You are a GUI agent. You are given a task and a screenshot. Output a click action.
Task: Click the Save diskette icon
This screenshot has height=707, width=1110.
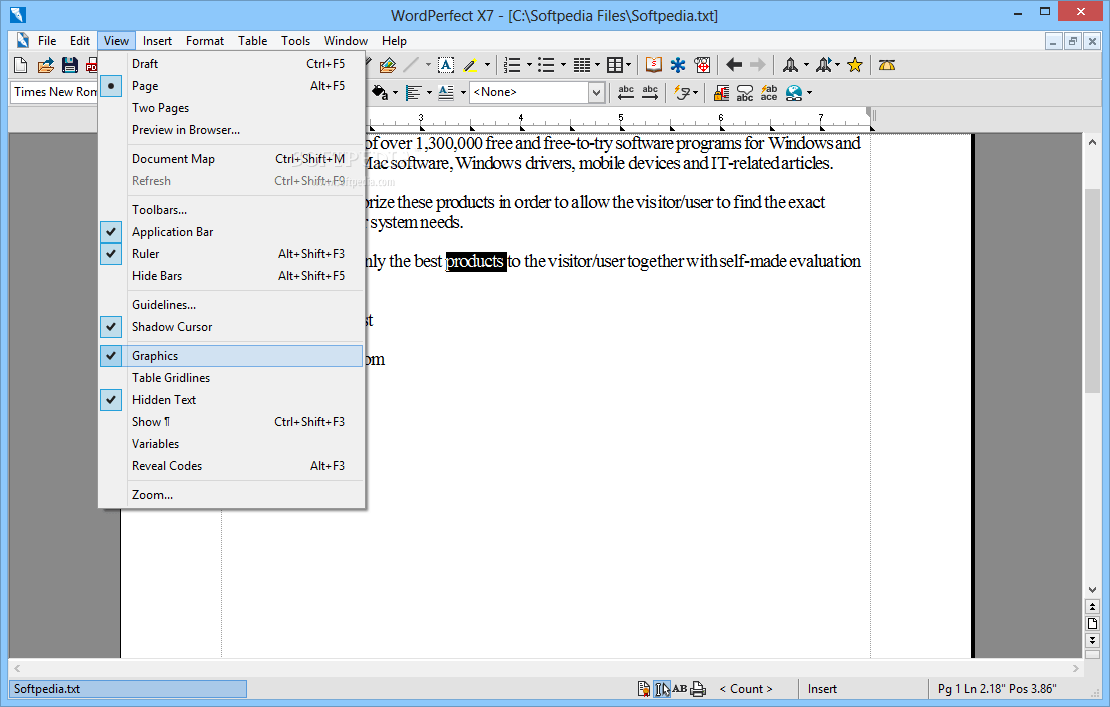69,65
